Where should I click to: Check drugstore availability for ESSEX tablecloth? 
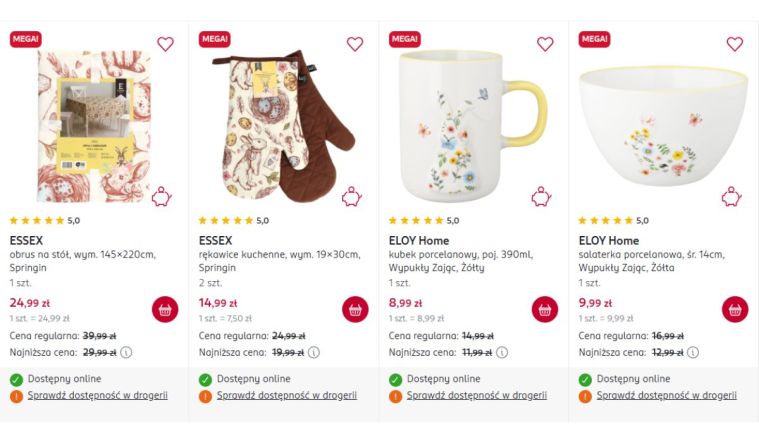pos(97,395)
